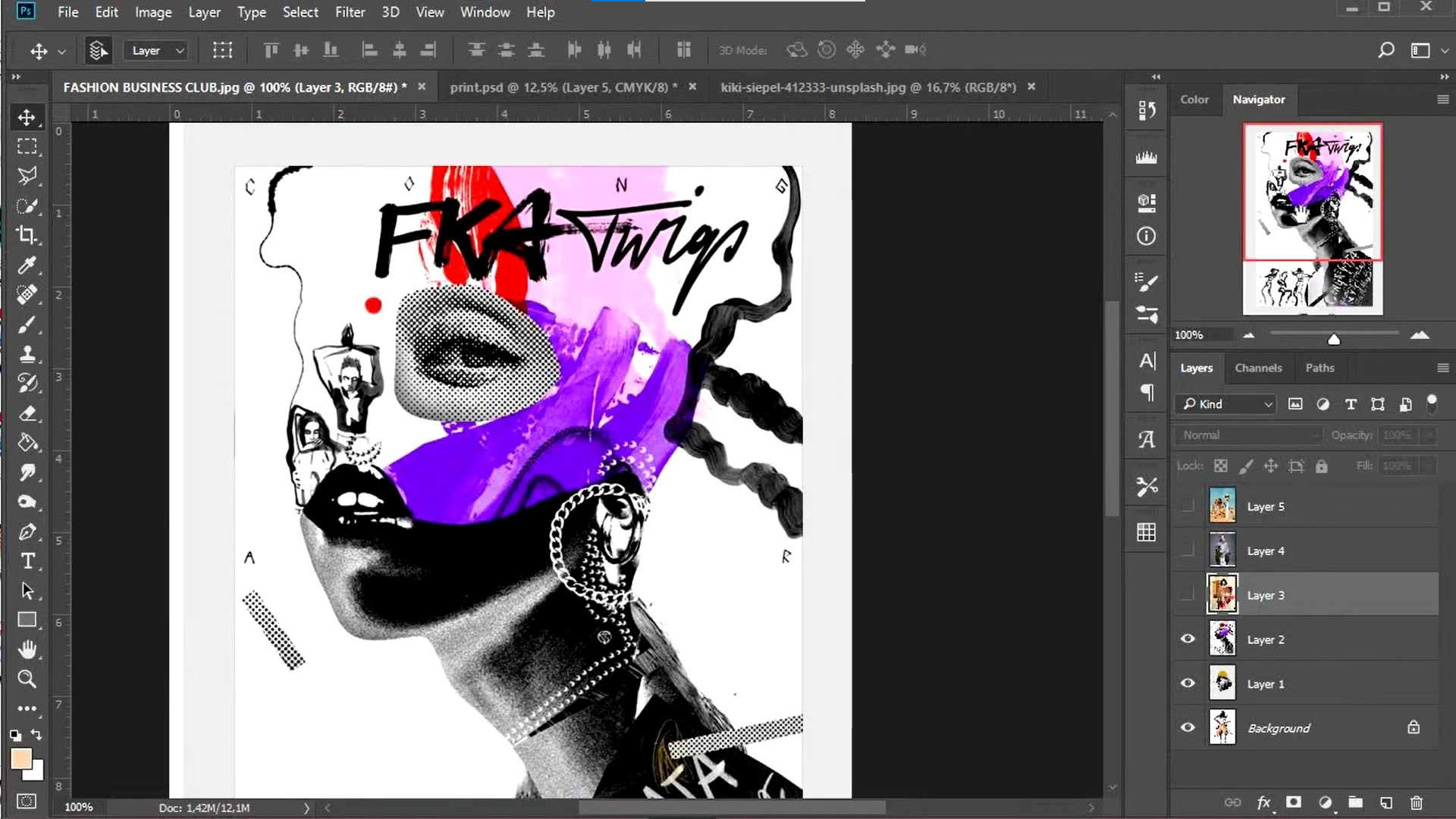The image size is (1456, 819).
Task: Open the Filter menu
Action: (x=350, y=12)
